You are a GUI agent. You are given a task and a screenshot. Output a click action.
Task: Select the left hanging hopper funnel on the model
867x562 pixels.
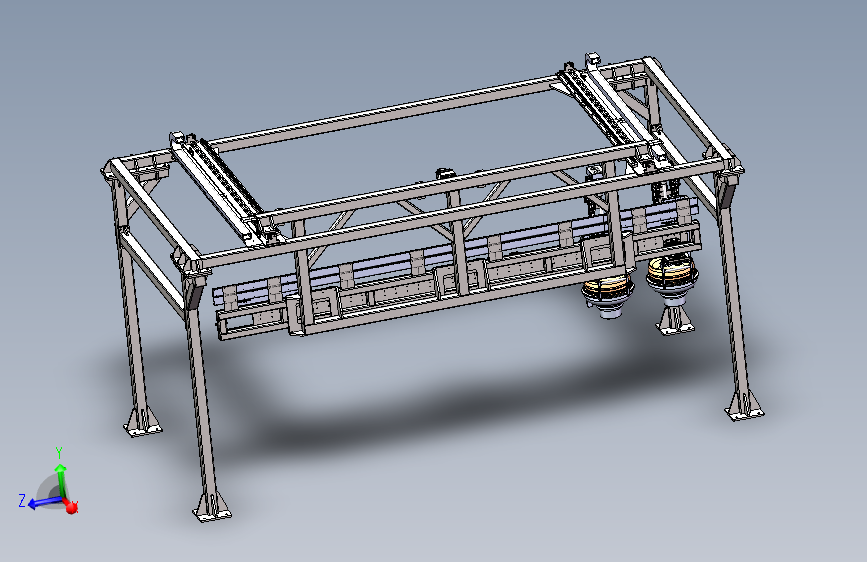(607, 296)
